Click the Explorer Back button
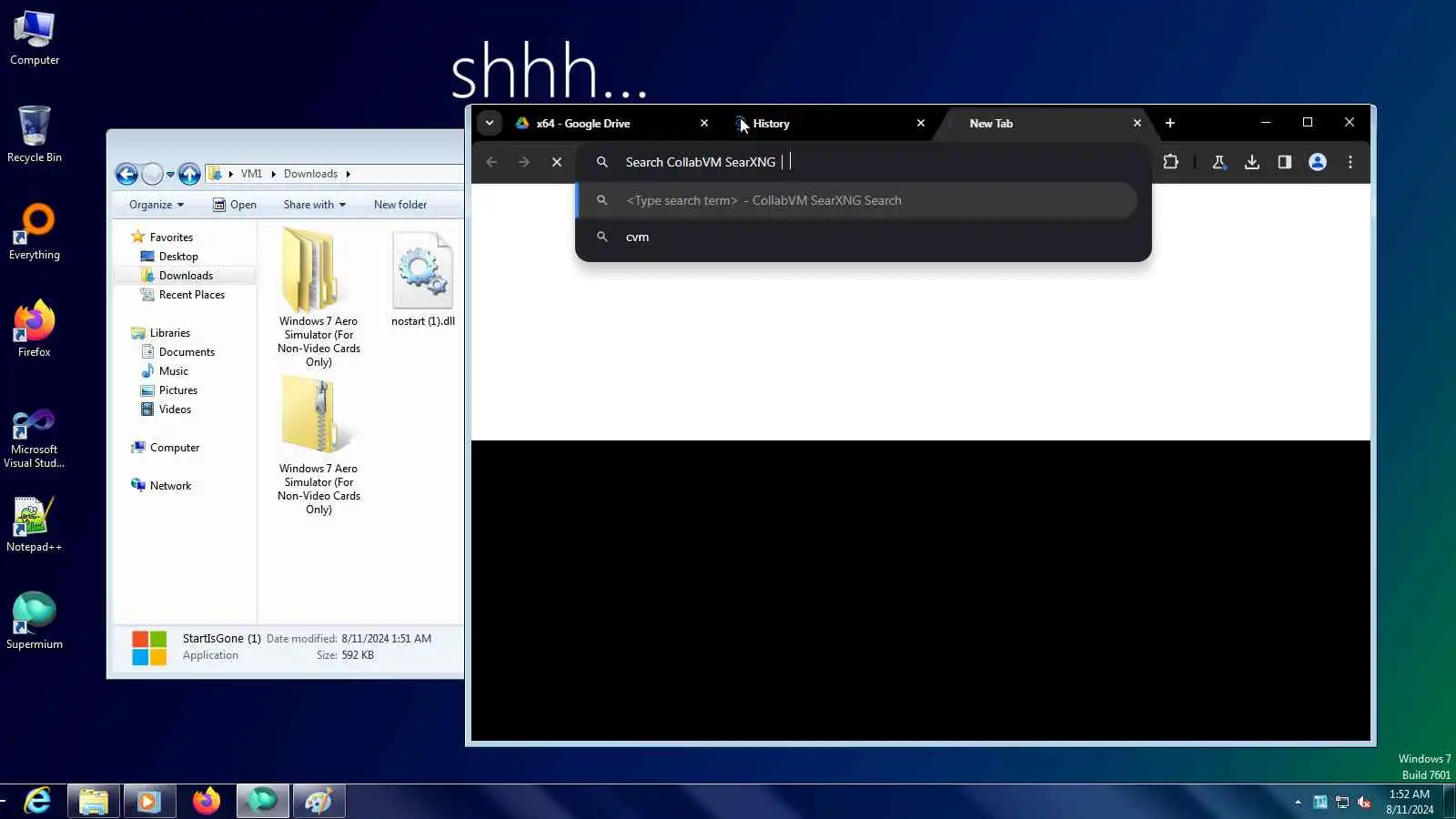This screenshot has width=1456, height=819. tap(127, 174)
